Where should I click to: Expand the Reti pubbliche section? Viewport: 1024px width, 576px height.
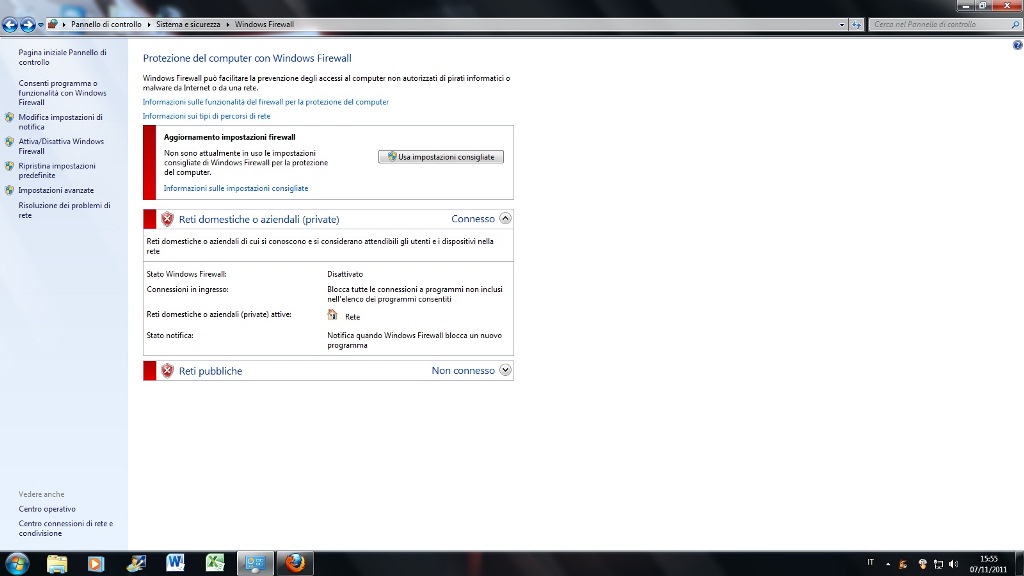click(x=505, y=370)
